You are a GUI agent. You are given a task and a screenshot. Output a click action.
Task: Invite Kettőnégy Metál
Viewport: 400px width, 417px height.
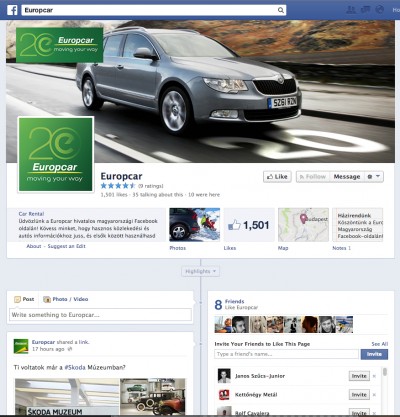(359, 395)
